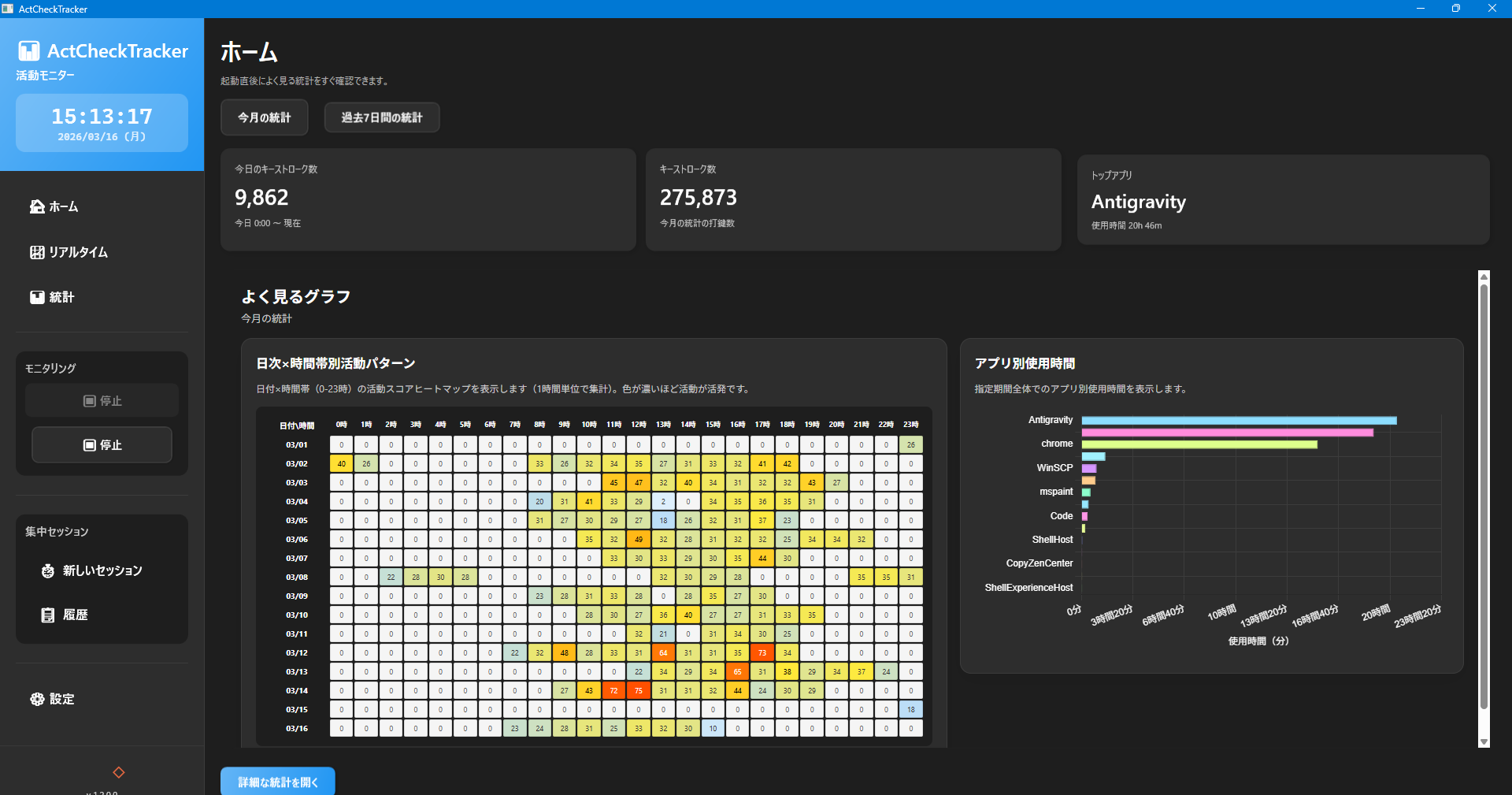Open リアルタイム page from sidebar
Screen dimensions: 1512x795
coord(78,252)
